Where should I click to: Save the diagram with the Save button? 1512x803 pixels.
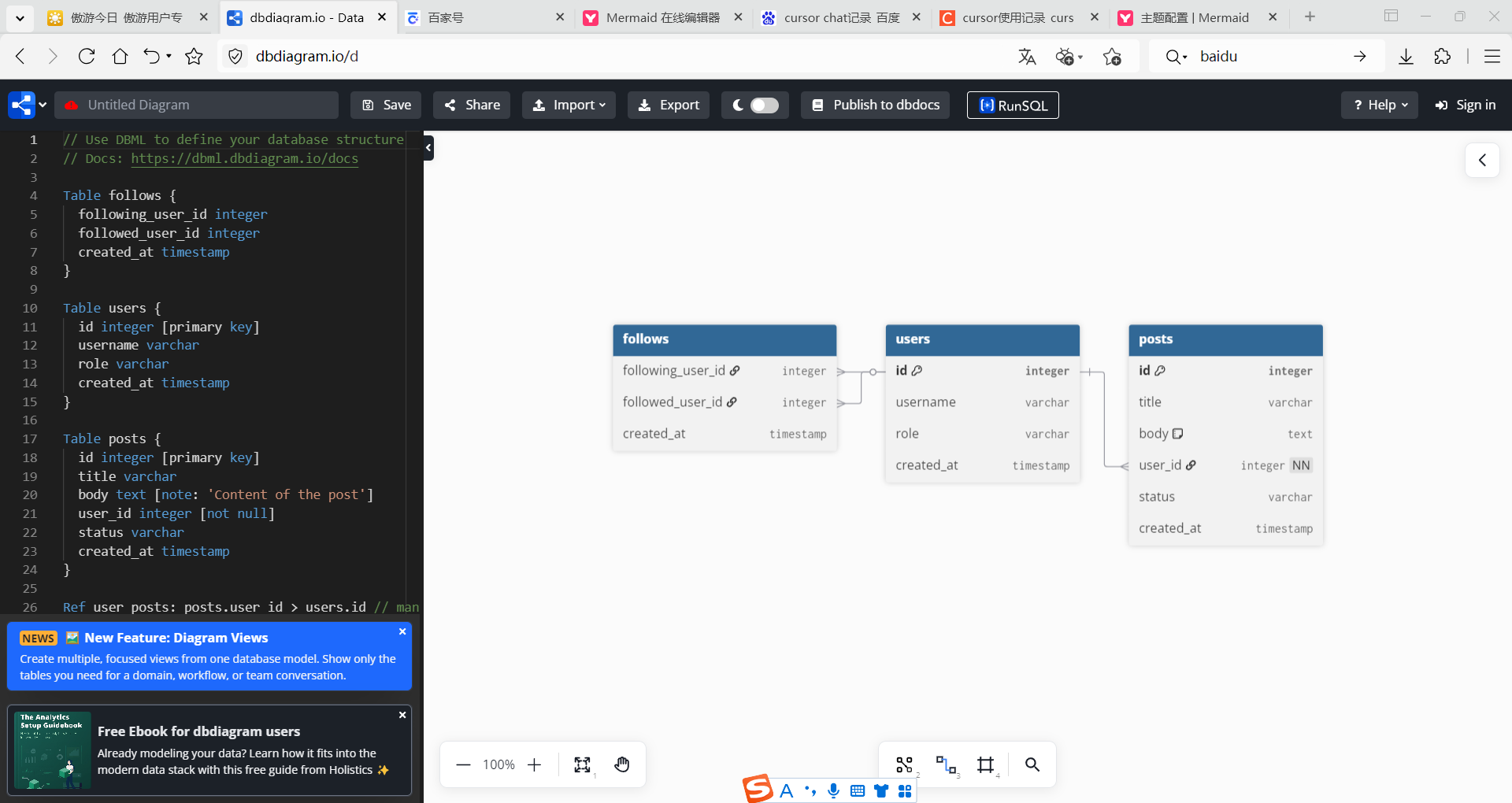tap(386, 105)
